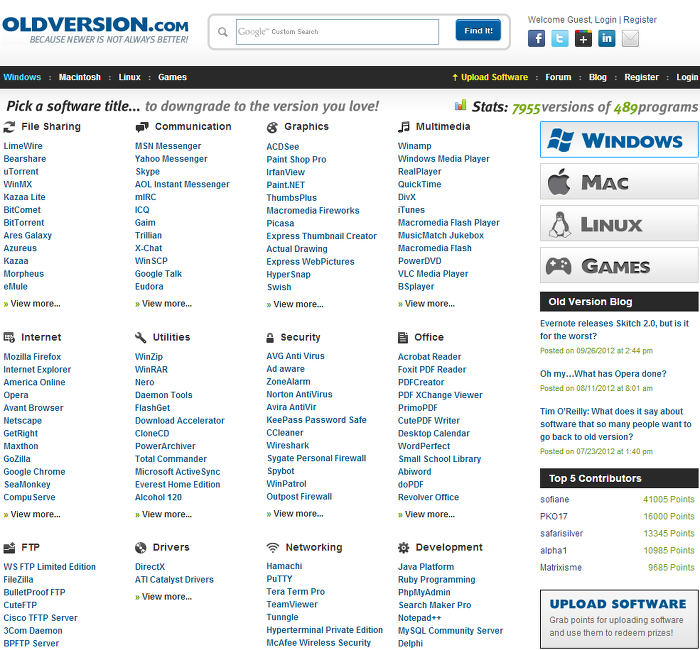The height and width of the screenshot is (650, 700).
Task: Open contributor sofiane's profile
Action: pyautogui.click(x=554, y=500)
